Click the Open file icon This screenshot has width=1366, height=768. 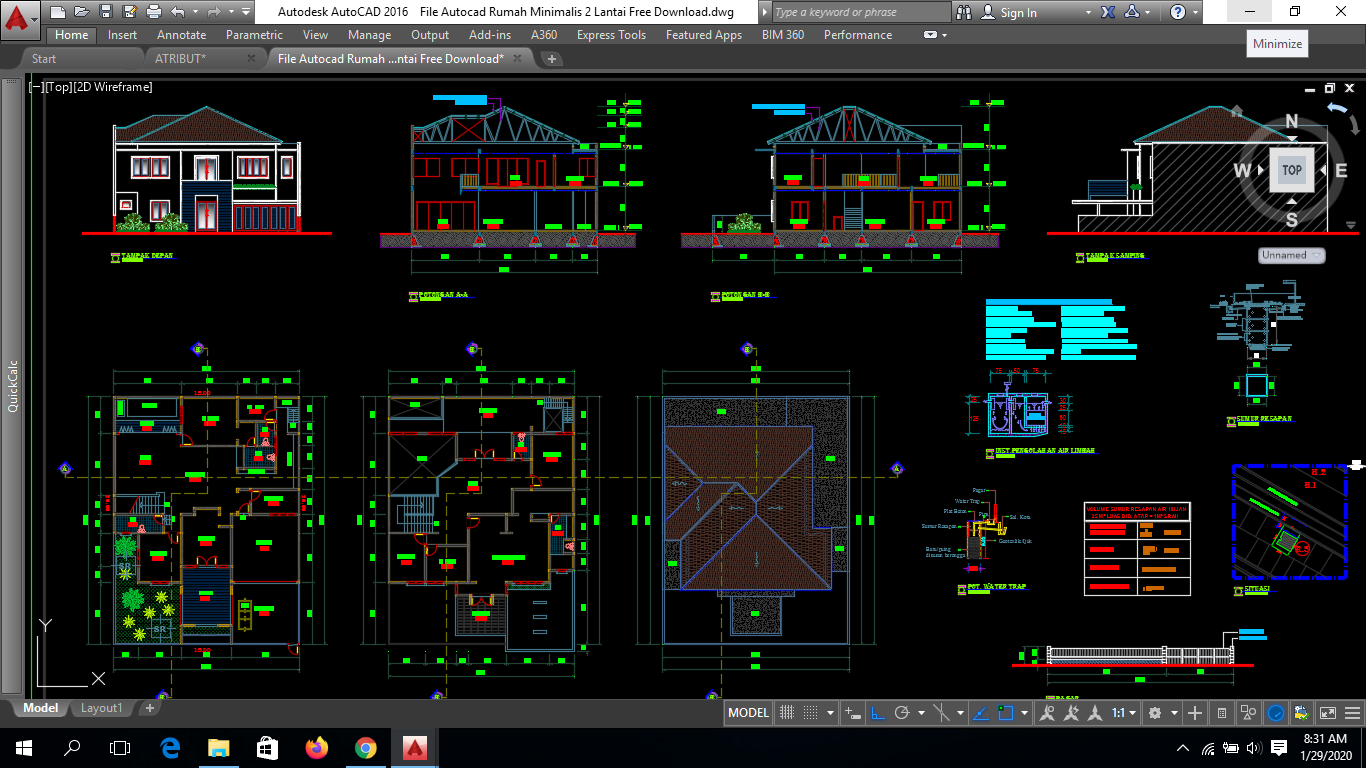[x=82, y=12]
